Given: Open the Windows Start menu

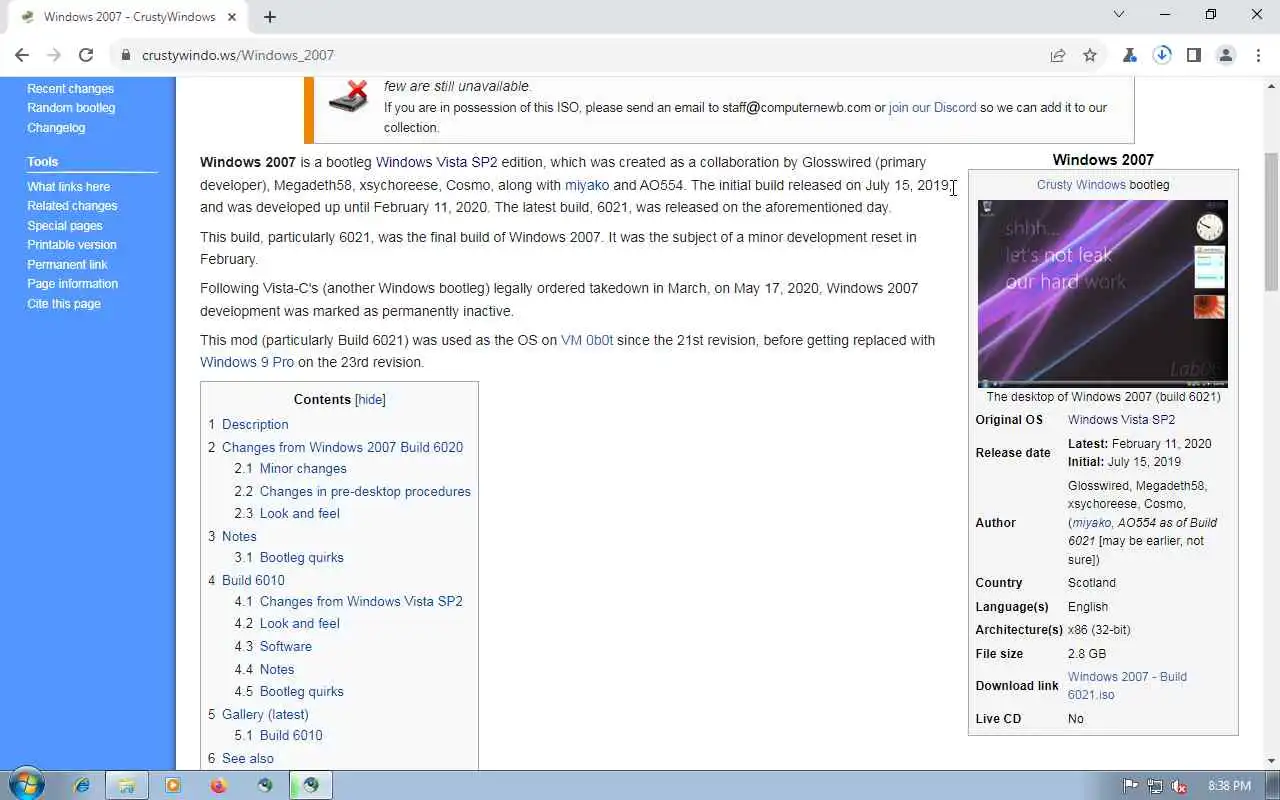Looking at the screenshot, I should [27, 785].
